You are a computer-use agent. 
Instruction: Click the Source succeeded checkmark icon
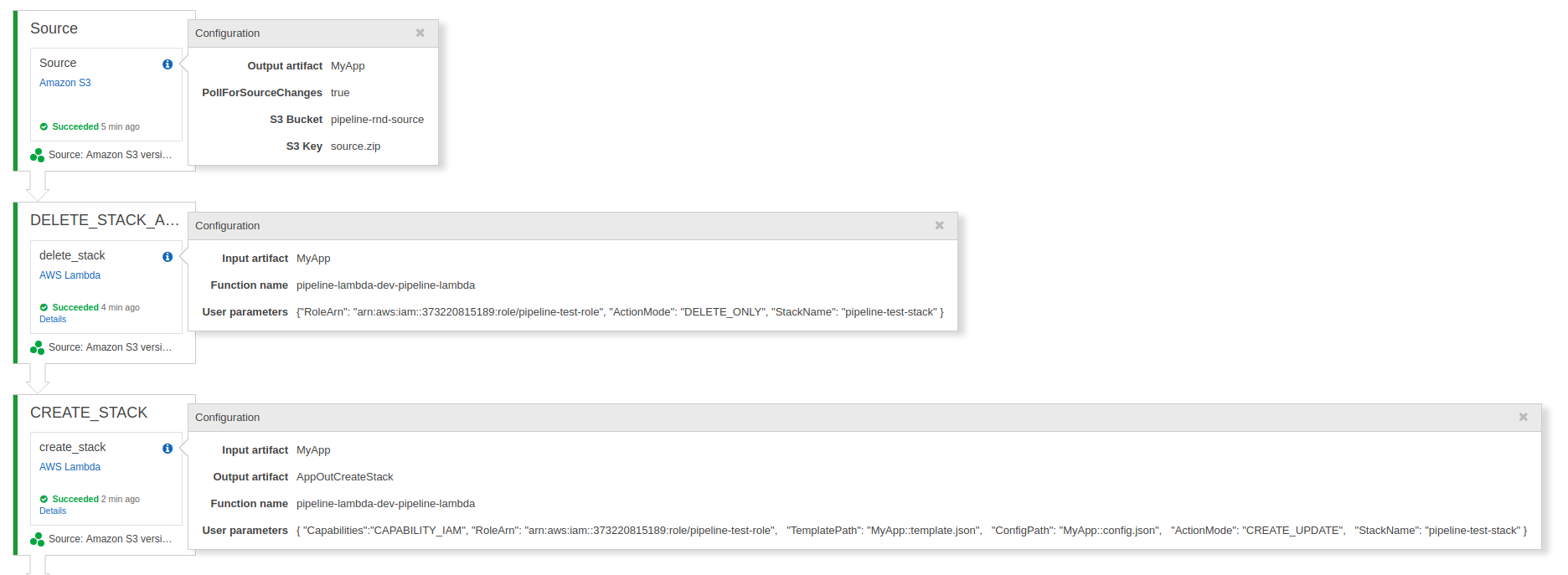[44, 127]
